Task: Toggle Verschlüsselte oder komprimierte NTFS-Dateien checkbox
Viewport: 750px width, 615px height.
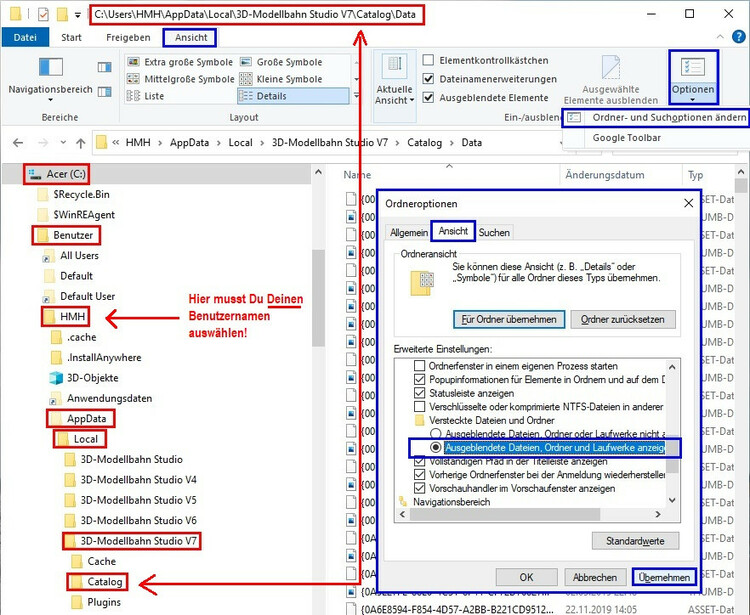Action: click(x=419, y=406)
